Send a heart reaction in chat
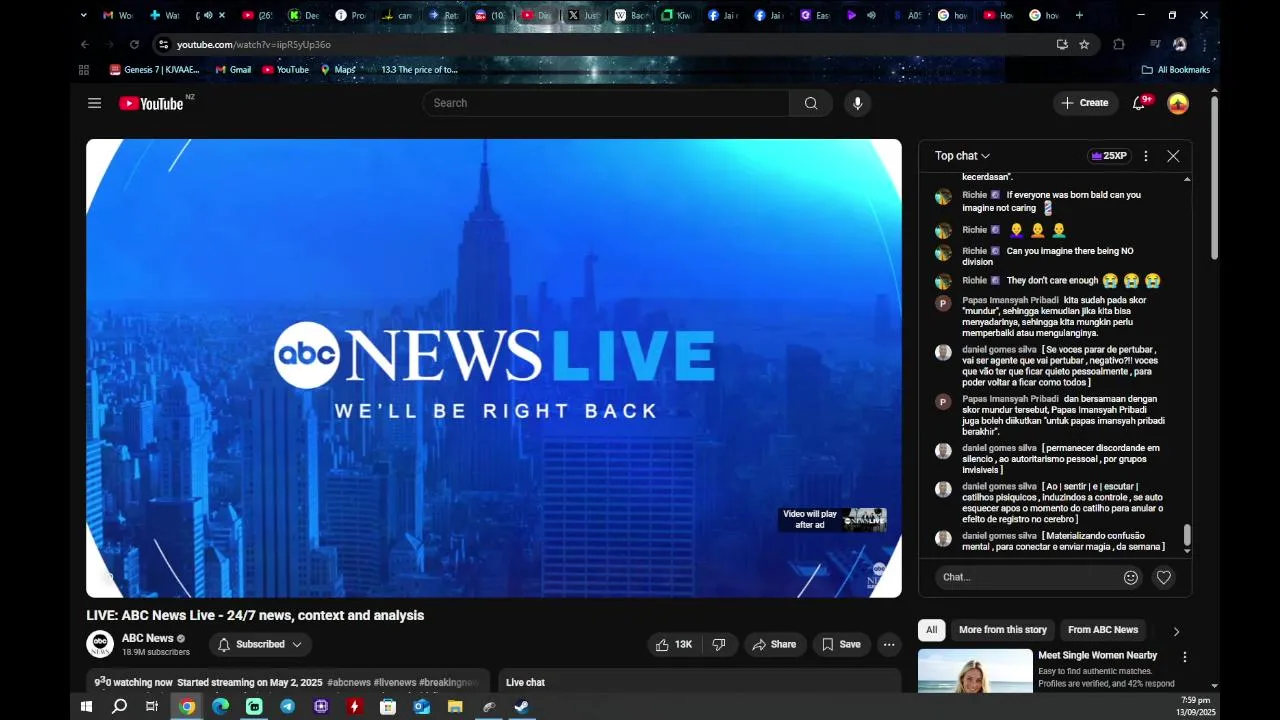1280x720 pixels. (1163, 577)
